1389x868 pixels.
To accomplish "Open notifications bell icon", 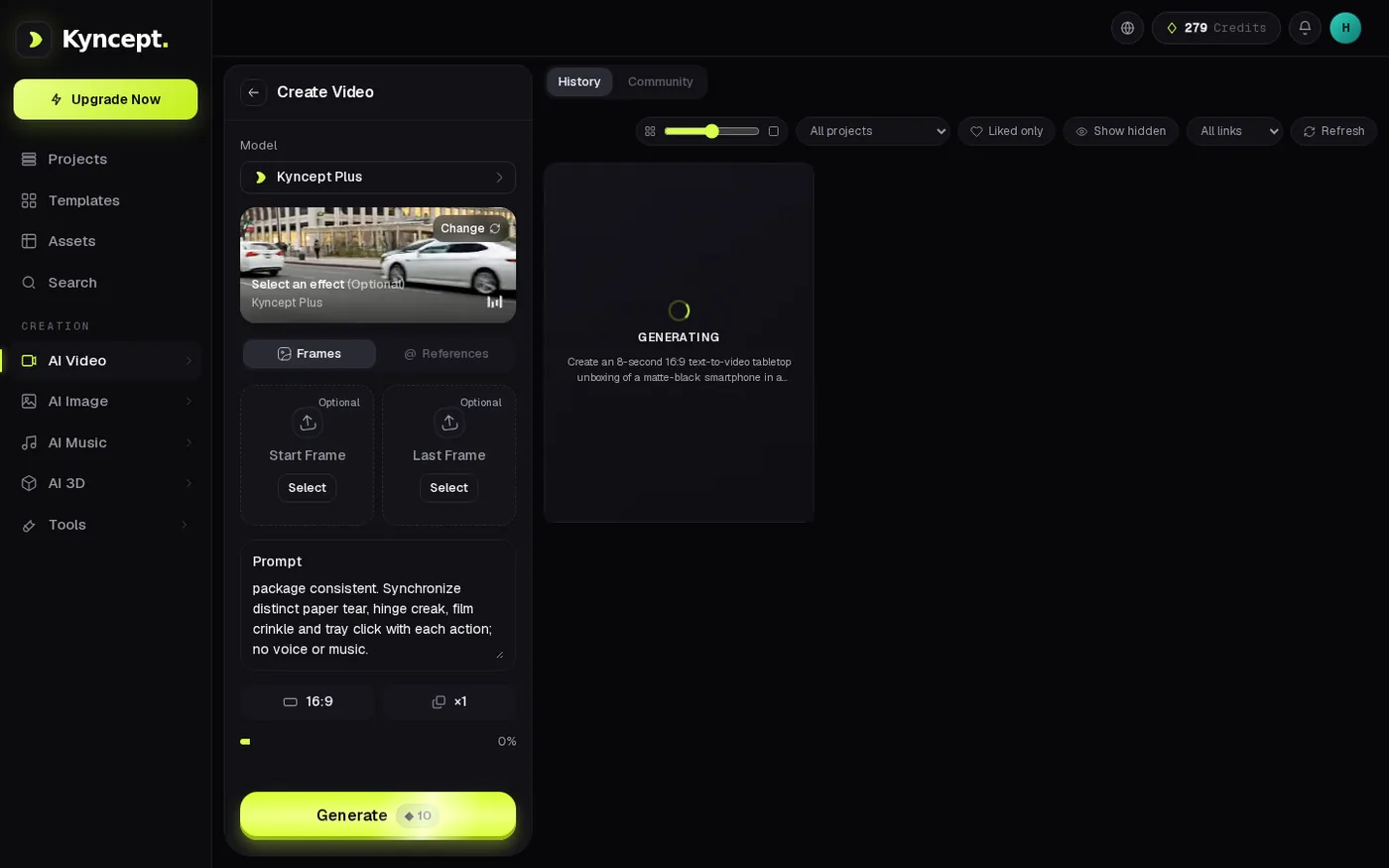I will click(1305, 28).
